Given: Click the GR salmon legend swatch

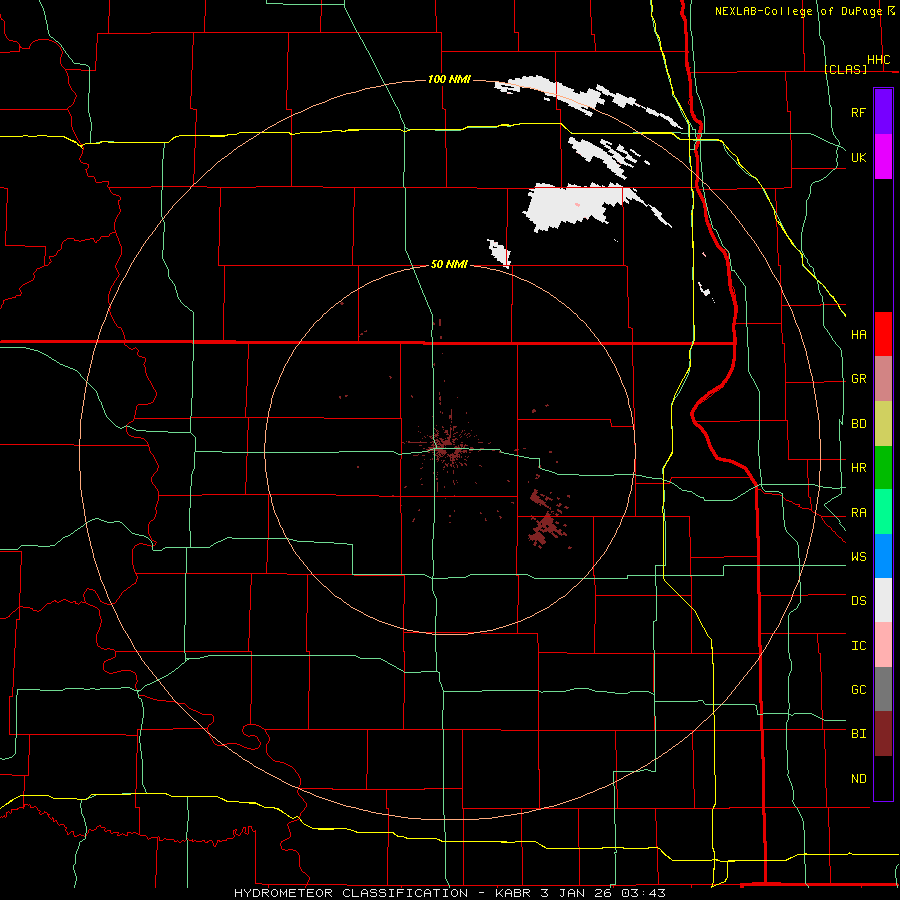Looking at the screenshot, I should pos(883,379).
